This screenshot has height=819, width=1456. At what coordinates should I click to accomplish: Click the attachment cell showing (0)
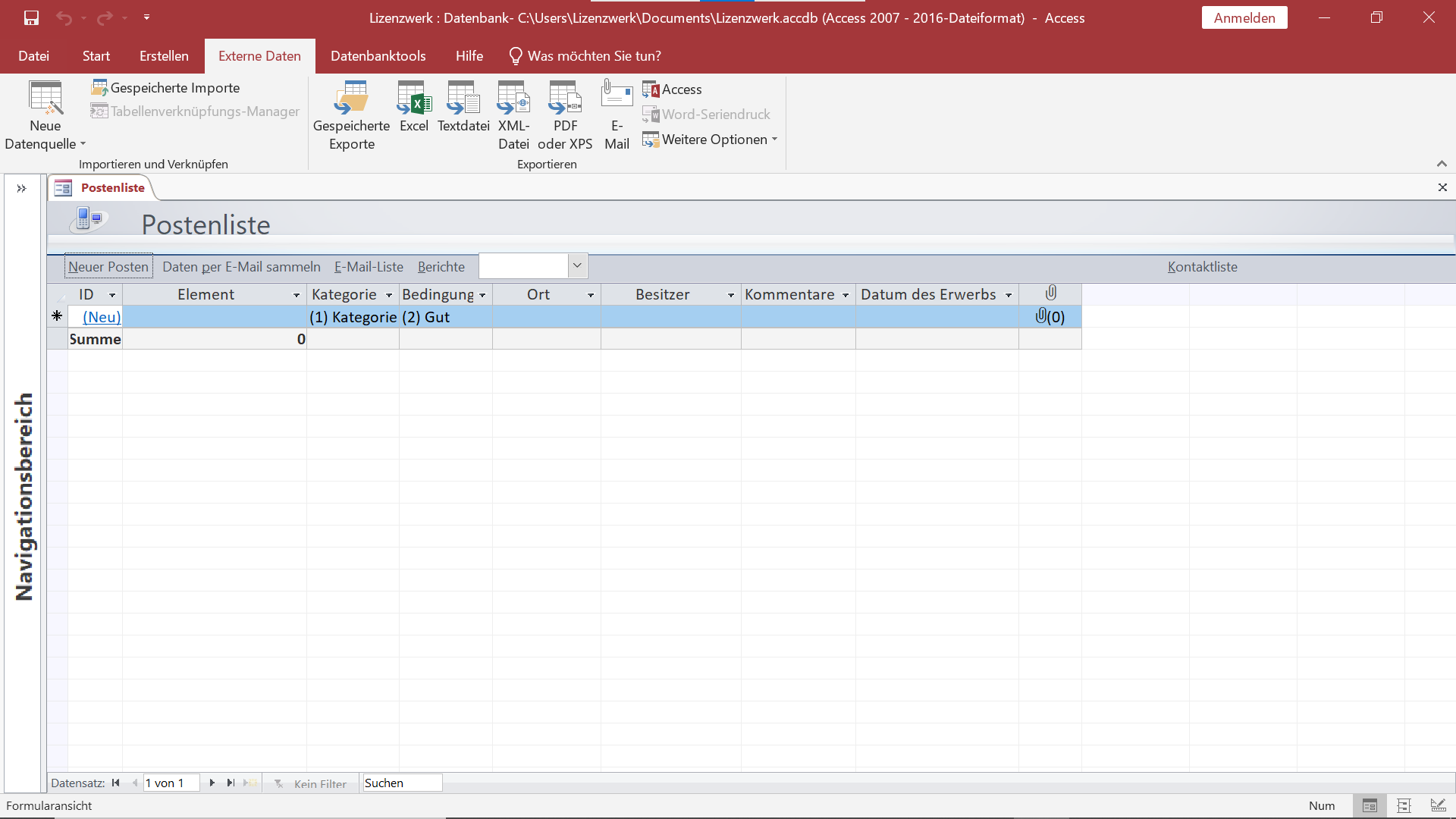pyautogui.click(x=1050, y=317)
